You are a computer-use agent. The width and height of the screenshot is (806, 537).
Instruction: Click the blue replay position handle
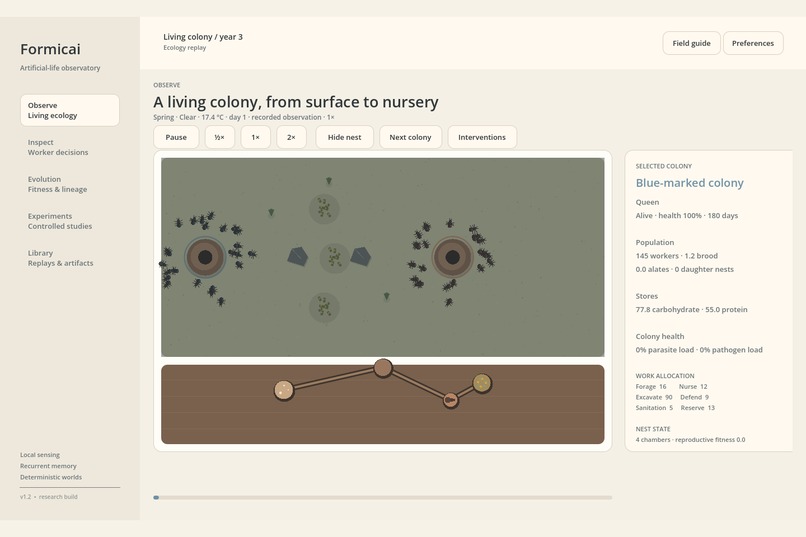click(x=156, y=497)
